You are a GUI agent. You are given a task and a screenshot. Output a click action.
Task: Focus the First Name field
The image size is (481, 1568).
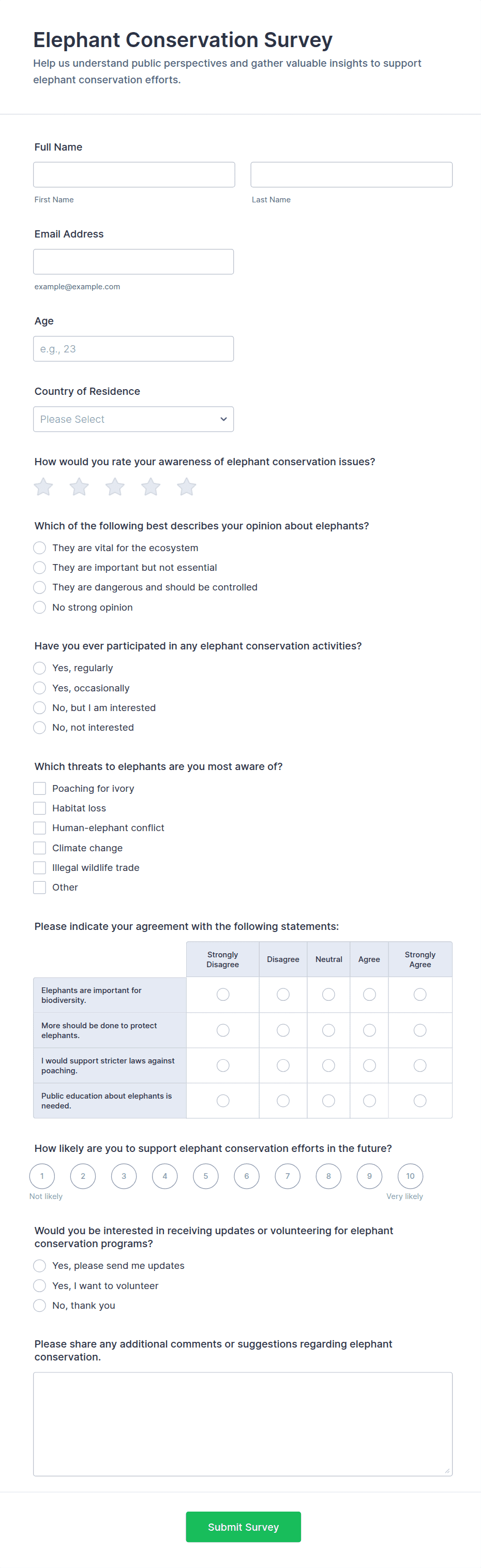pos(134,175)
